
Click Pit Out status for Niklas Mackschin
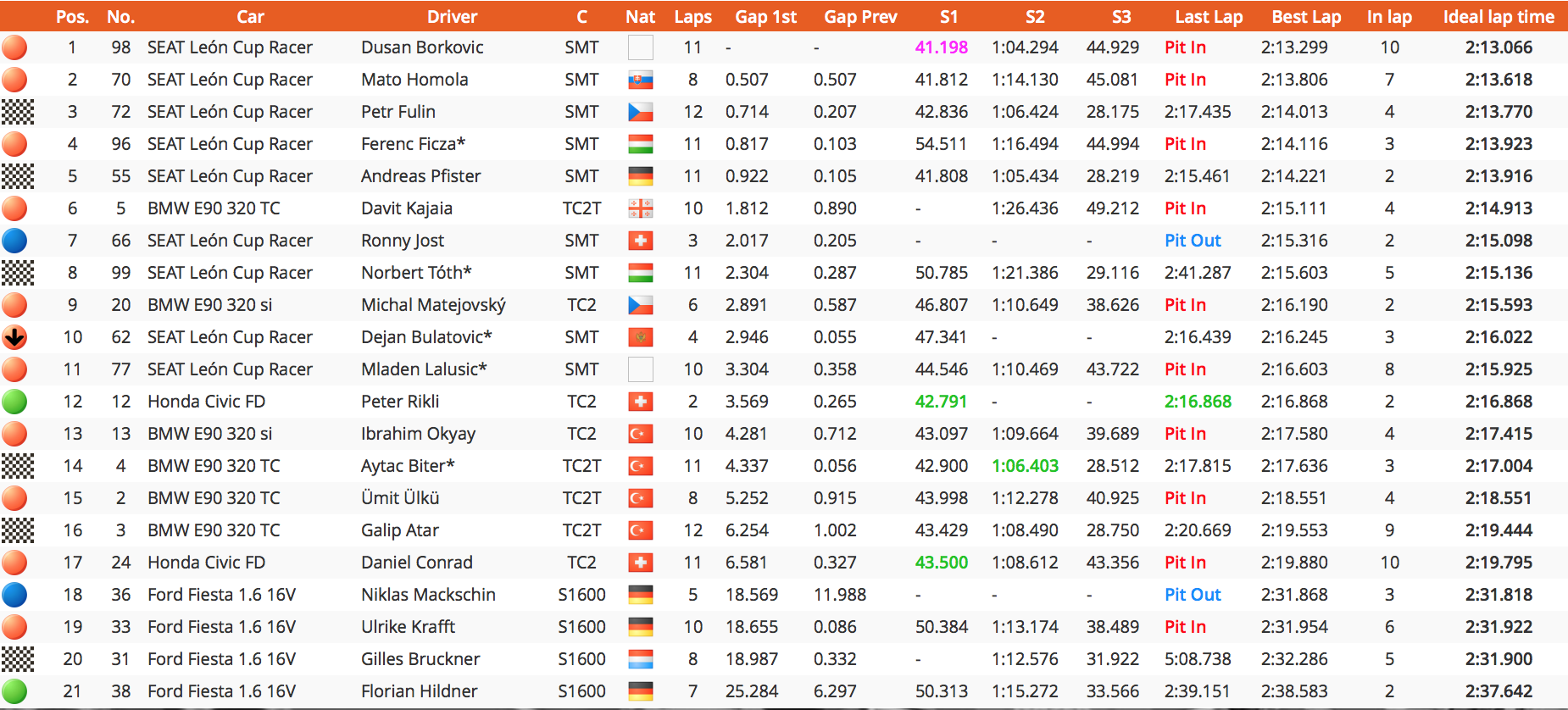pos(1193,595)
